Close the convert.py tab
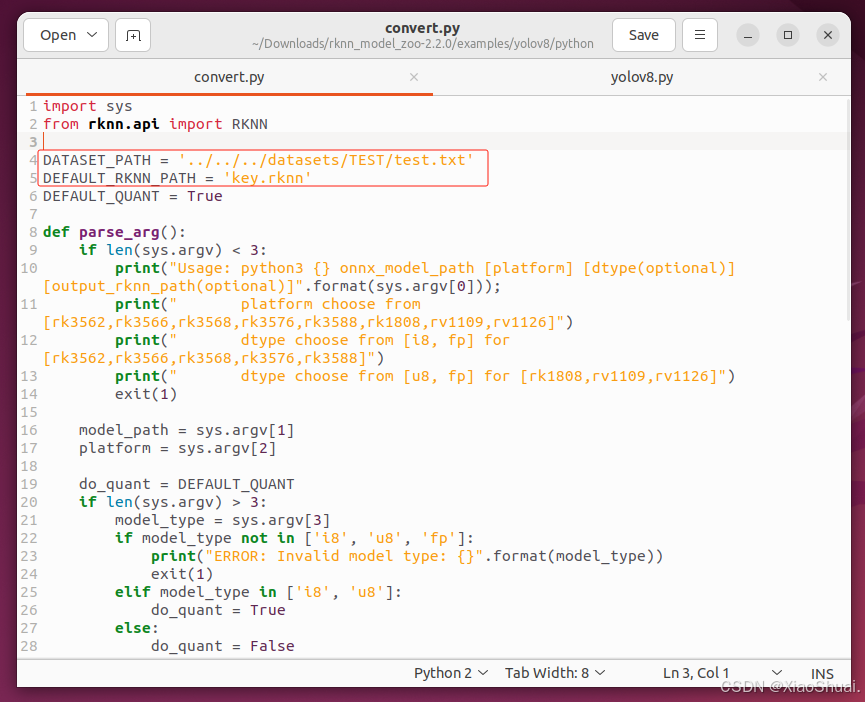The height and width of the screenshot is (702, 865). [x=414, y=77]
